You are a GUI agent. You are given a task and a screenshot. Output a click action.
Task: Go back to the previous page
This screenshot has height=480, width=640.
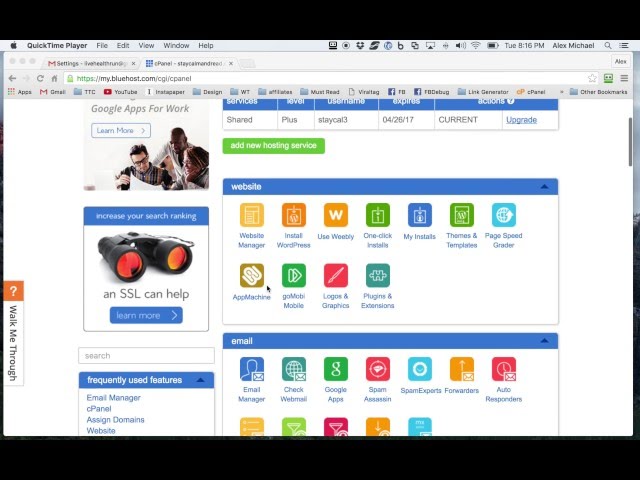click(12, 78)
